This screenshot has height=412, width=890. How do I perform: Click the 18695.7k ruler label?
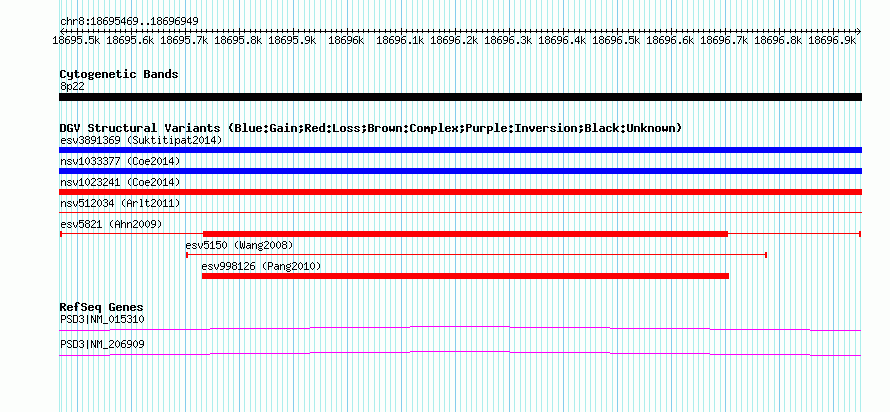coord(184,41)
